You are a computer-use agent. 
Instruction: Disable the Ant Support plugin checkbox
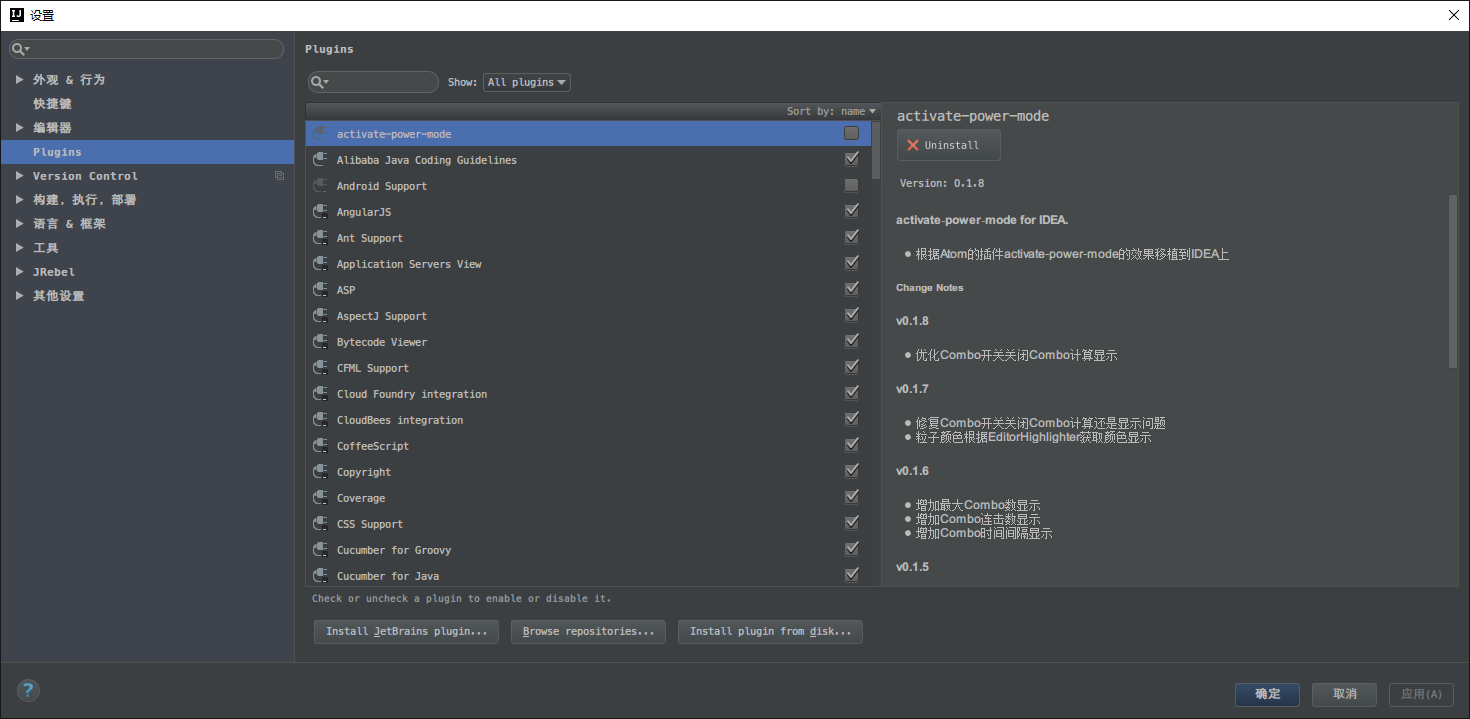(851, 238)
